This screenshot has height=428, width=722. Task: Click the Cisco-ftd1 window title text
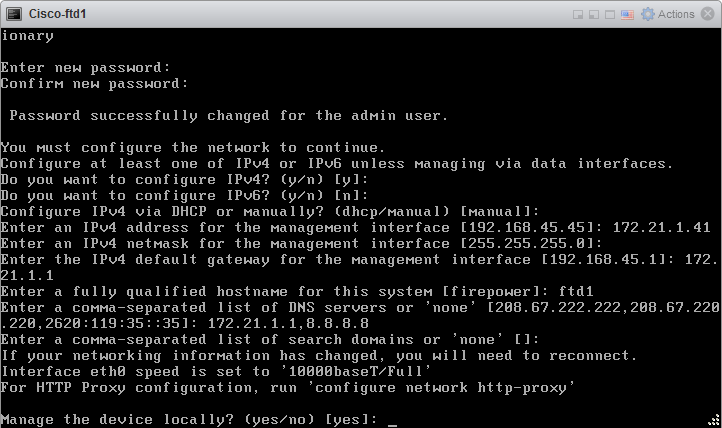click(58, 14)
